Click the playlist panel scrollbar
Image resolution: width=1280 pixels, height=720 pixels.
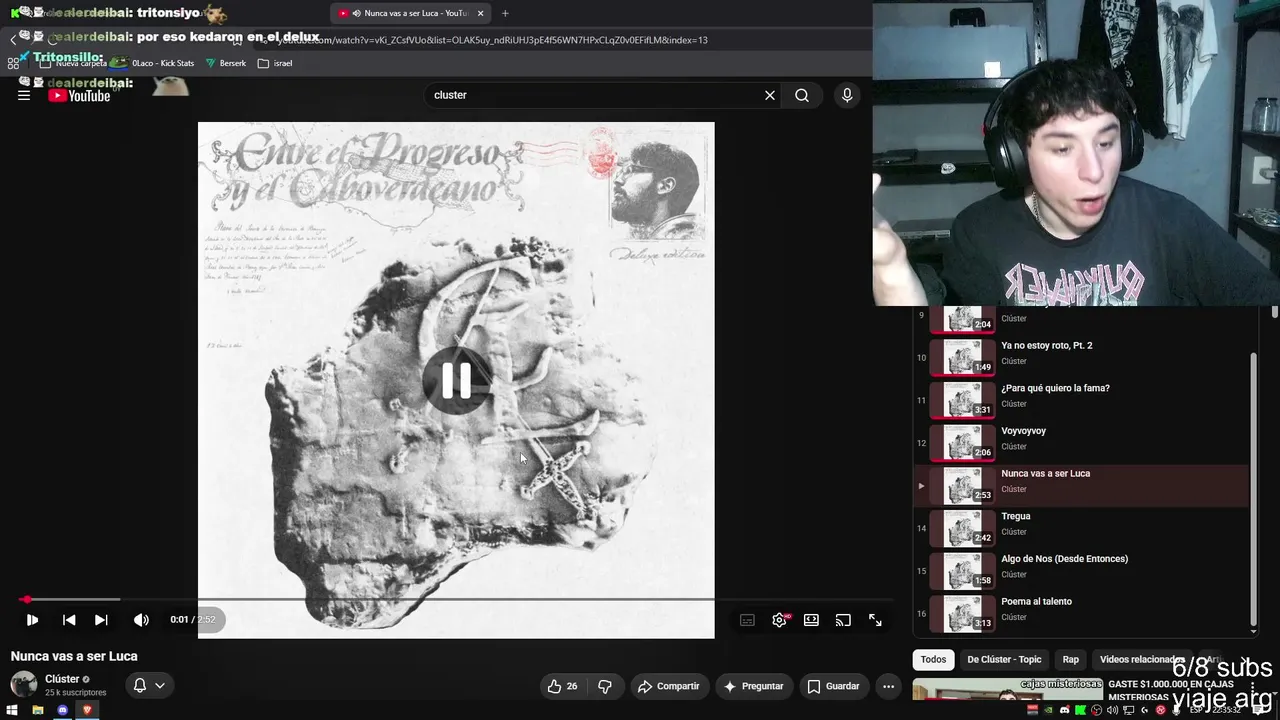point(1254,490)
